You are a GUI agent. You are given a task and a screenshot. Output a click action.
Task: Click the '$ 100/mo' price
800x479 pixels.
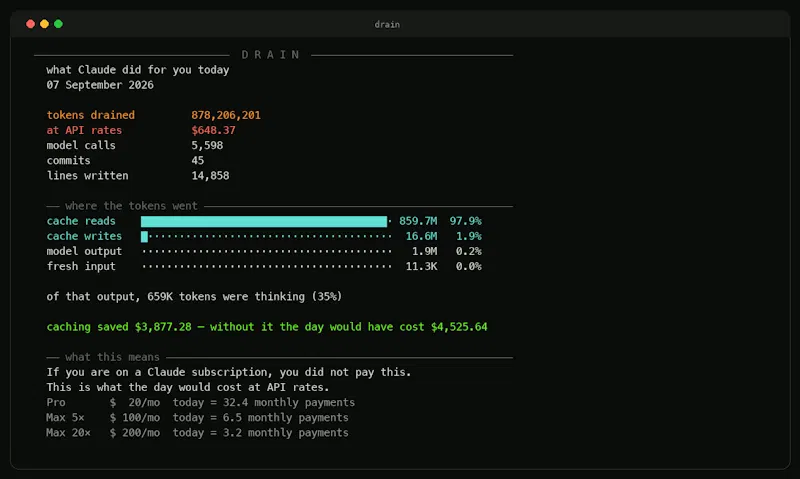click(x=135, y=418)
